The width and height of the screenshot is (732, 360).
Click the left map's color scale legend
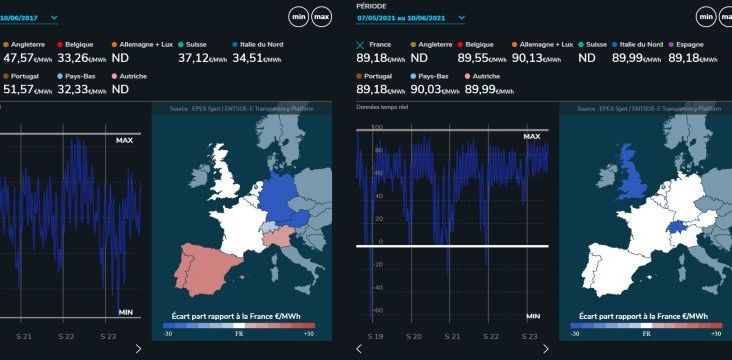click(x=239, y=326)
